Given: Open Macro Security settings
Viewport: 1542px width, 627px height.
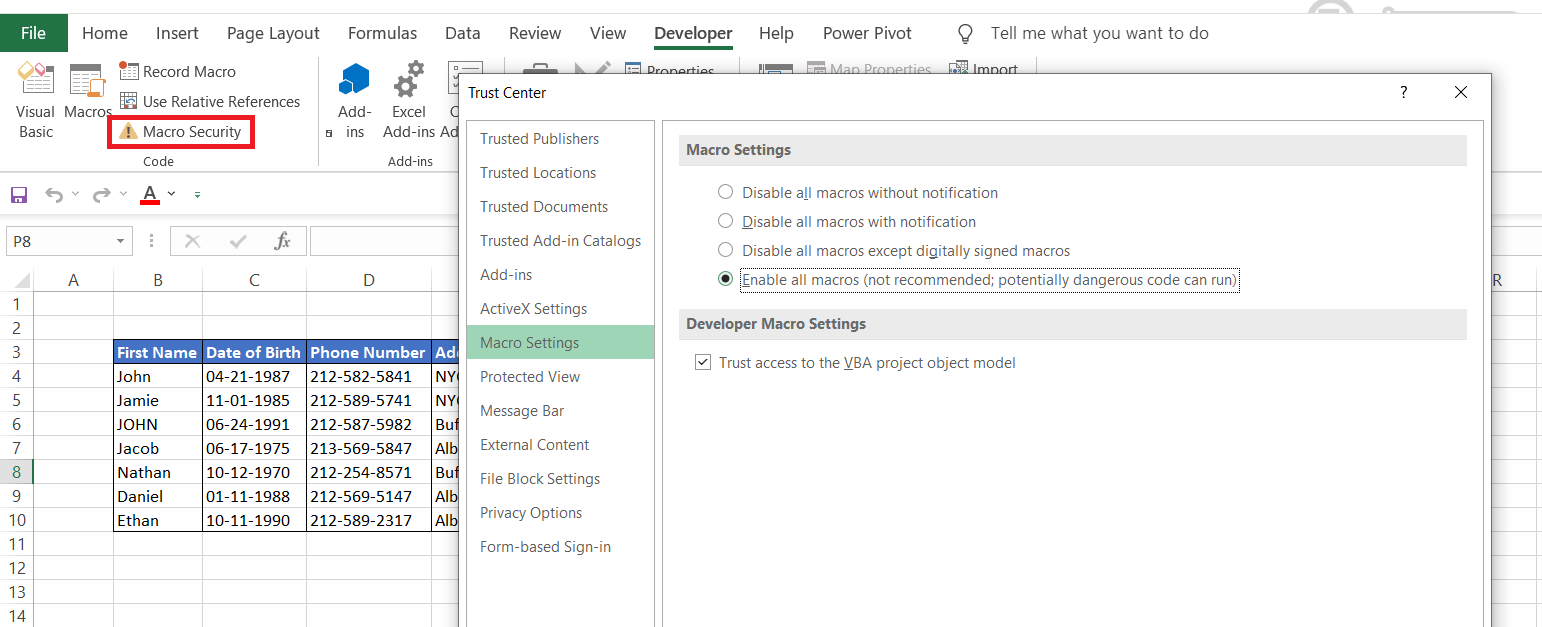Looking at the screenshot, I should coord(181,132).
